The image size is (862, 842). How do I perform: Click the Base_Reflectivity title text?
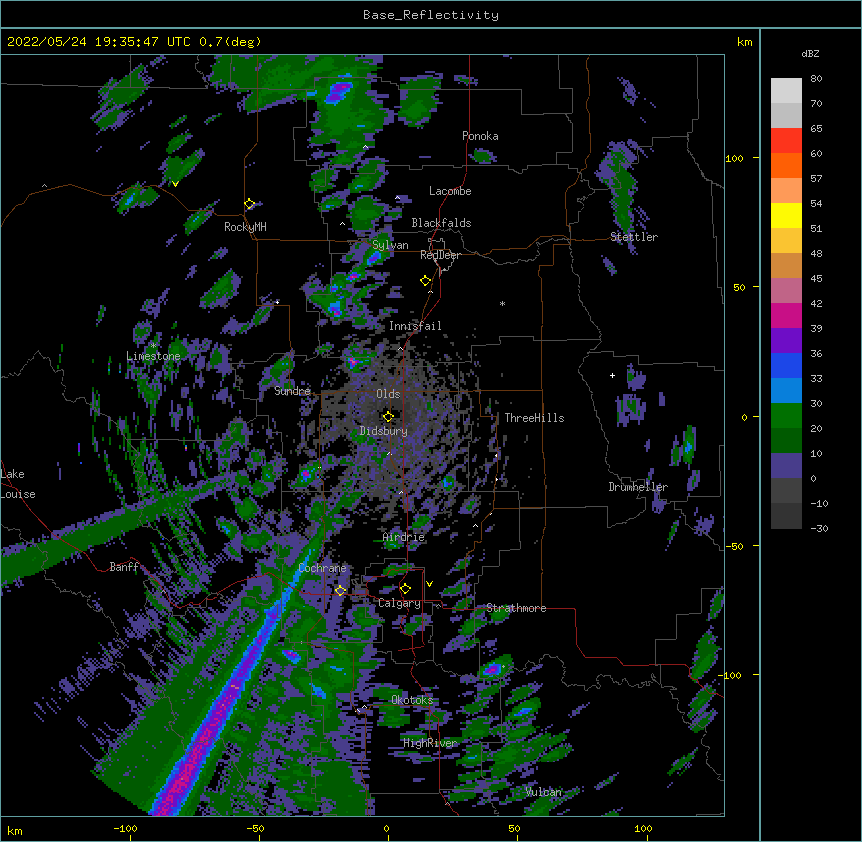[431, 15]
